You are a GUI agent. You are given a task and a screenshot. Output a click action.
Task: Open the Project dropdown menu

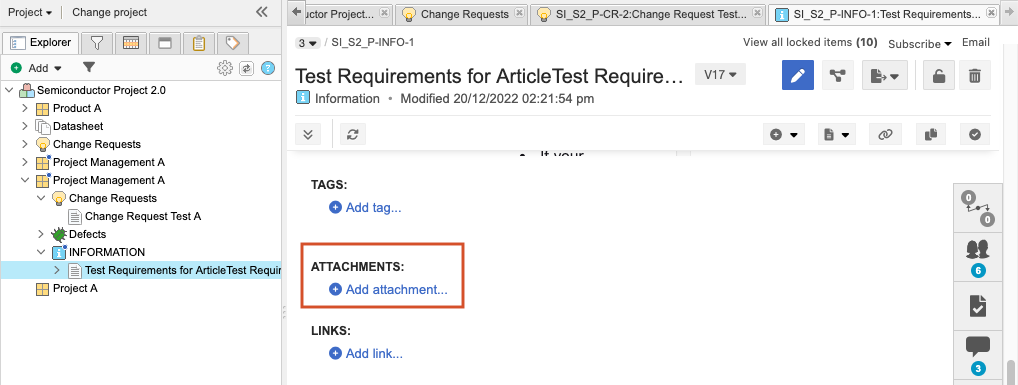(30, 12)
